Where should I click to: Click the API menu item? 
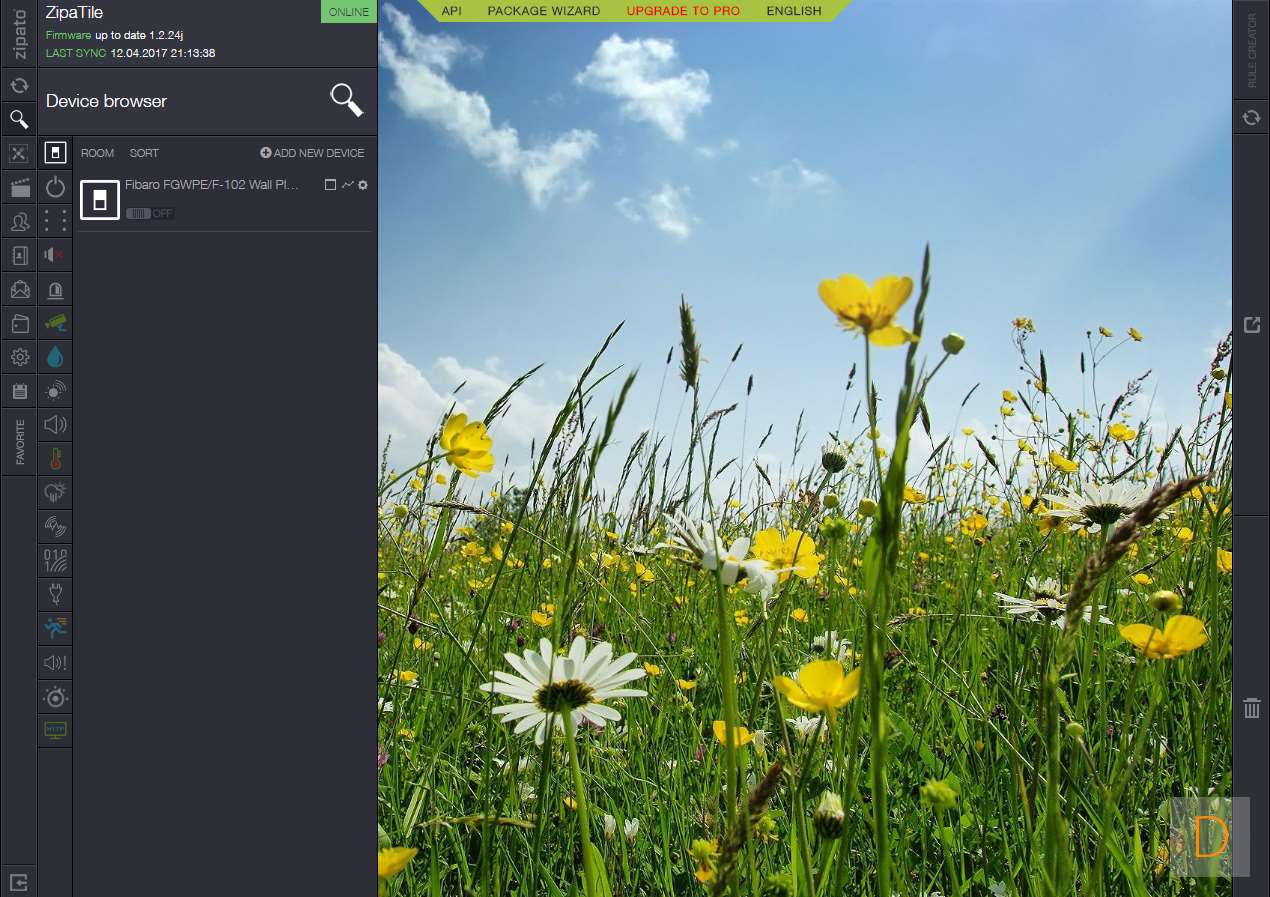click(451, 11)
